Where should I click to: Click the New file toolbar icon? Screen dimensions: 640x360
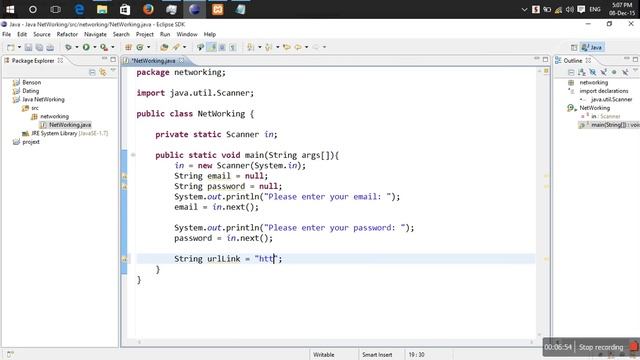coord(11,47)
